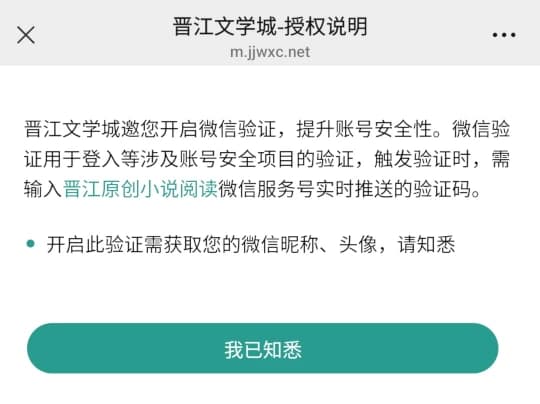Click the word 输入 before the green link

coord(43,189)
